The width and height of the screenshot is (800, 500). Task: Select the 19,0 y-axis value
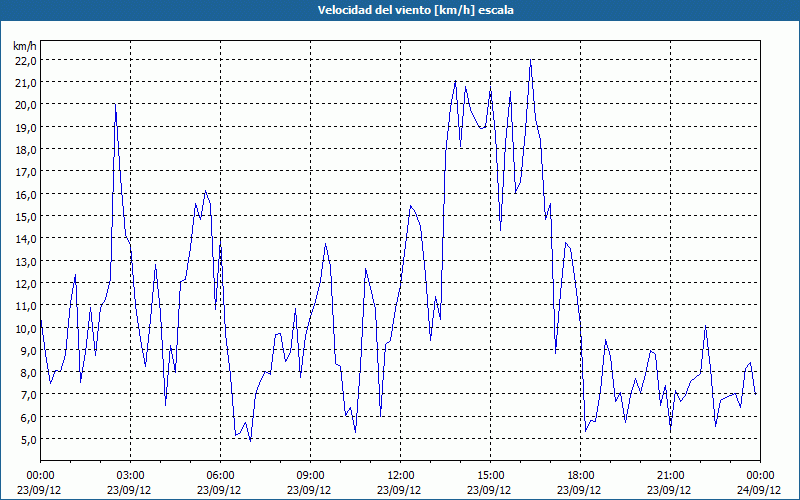click(26, 128)
